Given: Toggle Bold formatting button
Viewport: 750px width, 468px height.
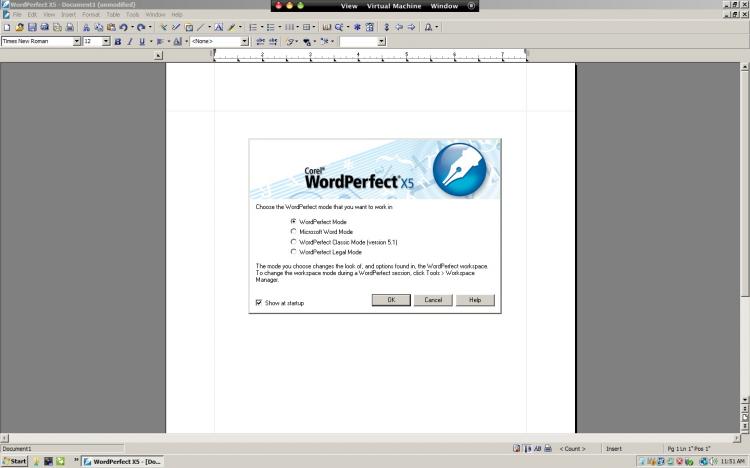Looking at the screenshot, I should click(x=118, y=42).
